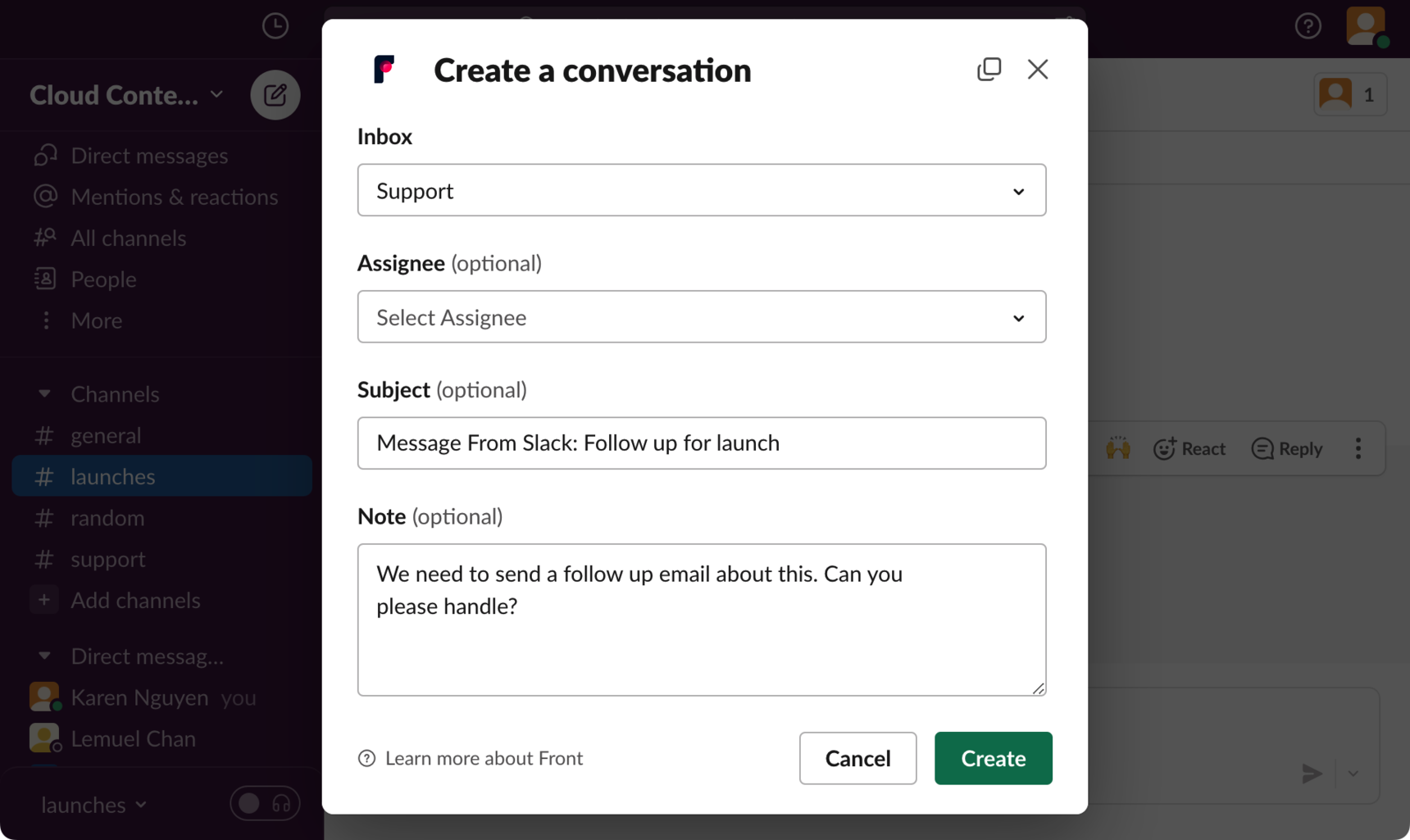Open the Inbox Support dropdown
The width and height of the screenshot is (1410, 840).
702,190
